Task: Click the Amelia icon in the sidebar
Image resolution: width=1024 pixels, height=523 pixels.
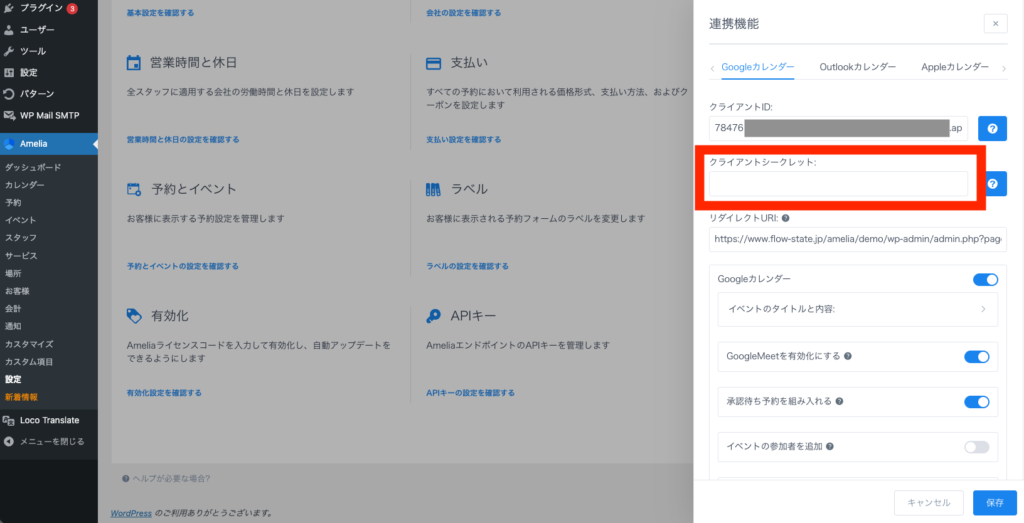Action: pyautogui.click(x=10, y=144)
